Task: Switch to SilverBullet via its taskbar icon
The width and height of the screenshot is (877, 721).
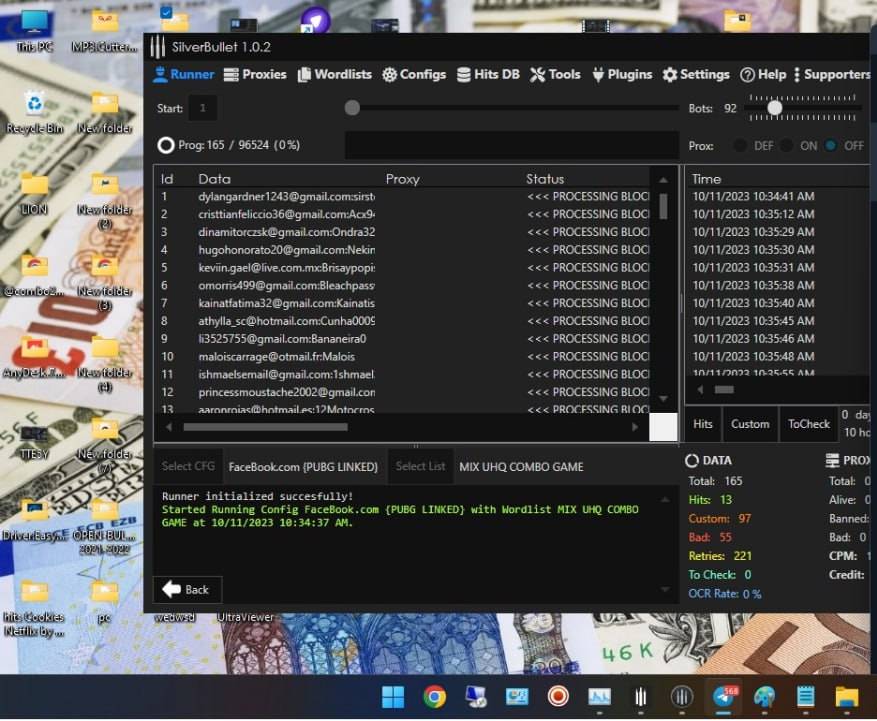Action: [x=640, y=697]
